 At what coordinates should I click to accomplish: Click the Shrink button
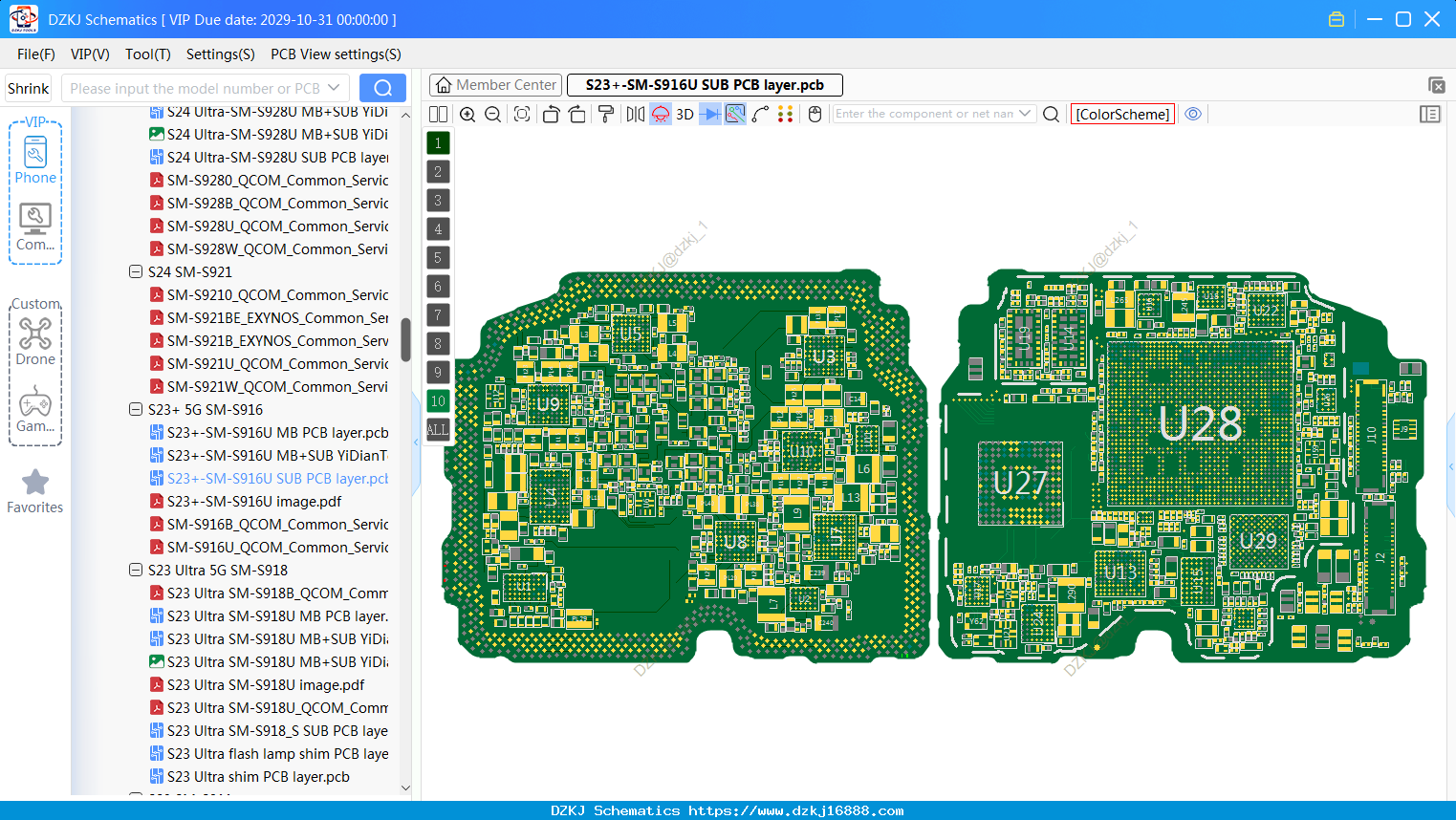point(28,88)
